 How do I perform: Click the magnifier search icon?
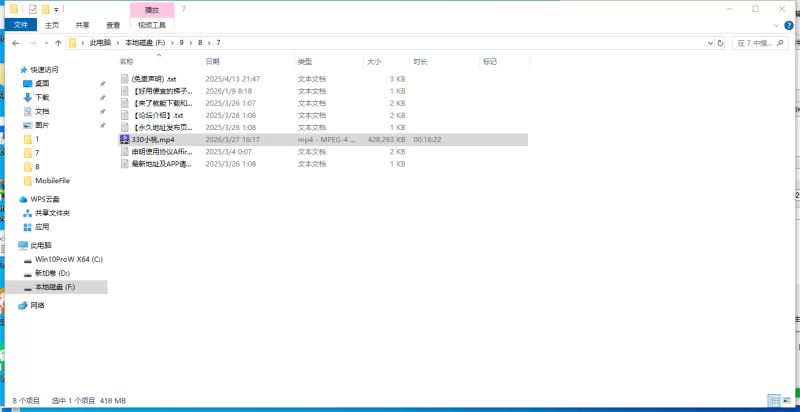[780, 43]
